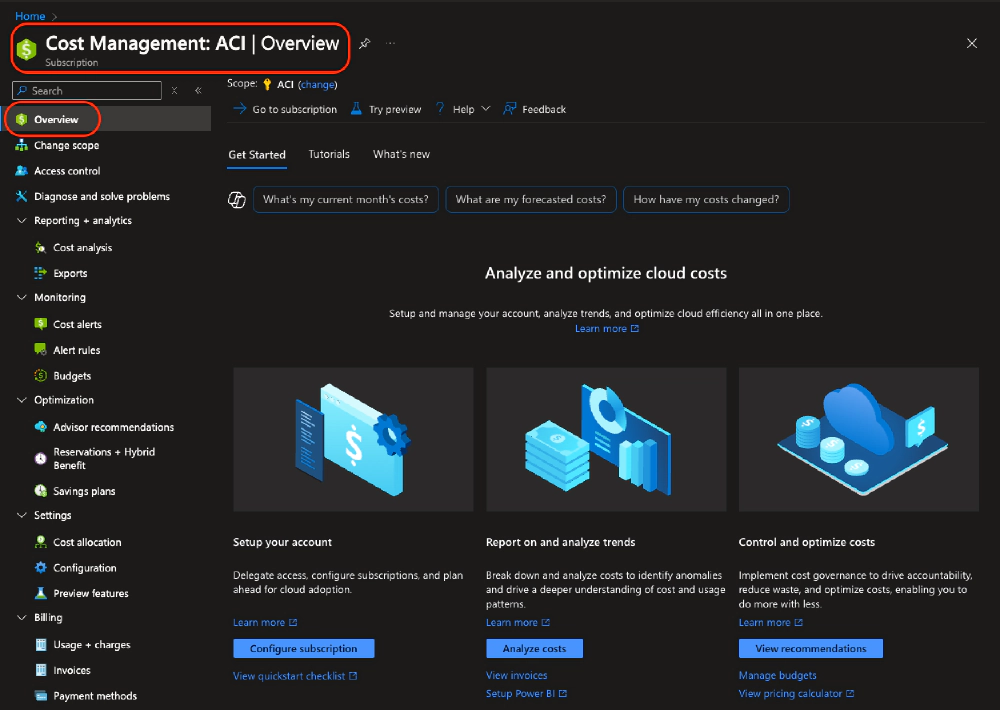
Task: Click the Configure subscription button
Action: tap(304, 648)
